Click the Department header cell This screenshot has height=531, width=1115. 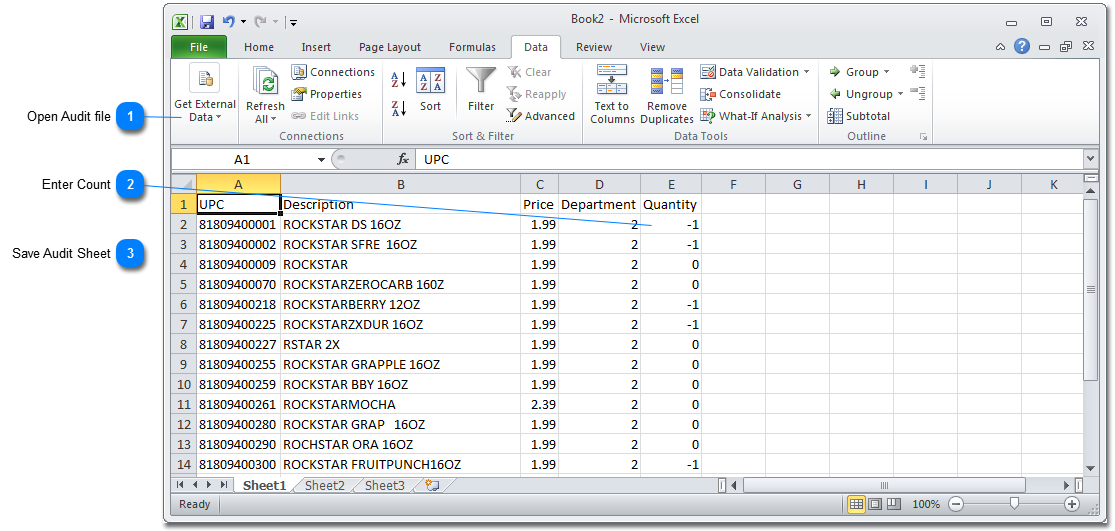pyautogui.click(x=599, y=205)
